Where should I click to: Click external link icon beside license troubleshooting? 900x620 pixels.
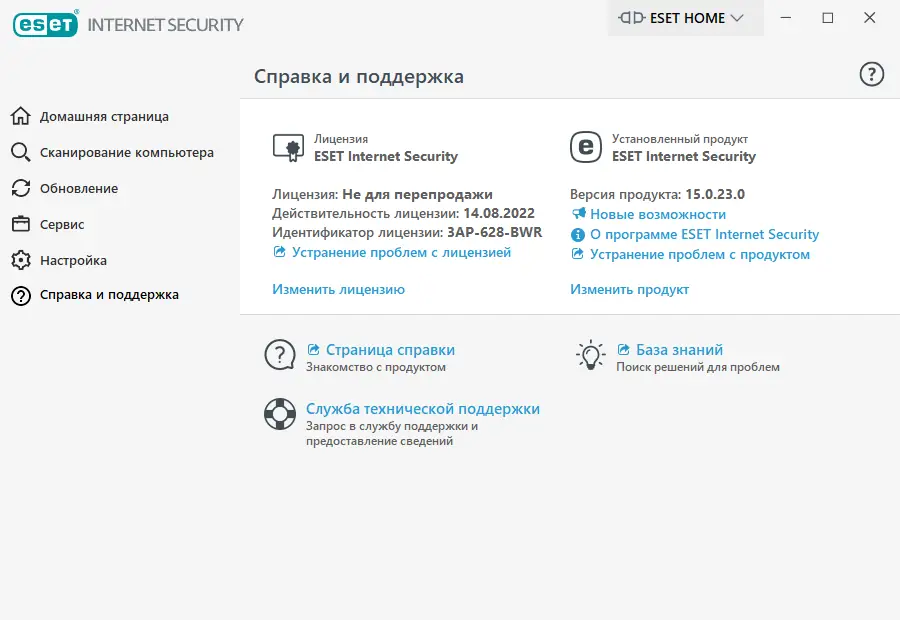(280, 251)
